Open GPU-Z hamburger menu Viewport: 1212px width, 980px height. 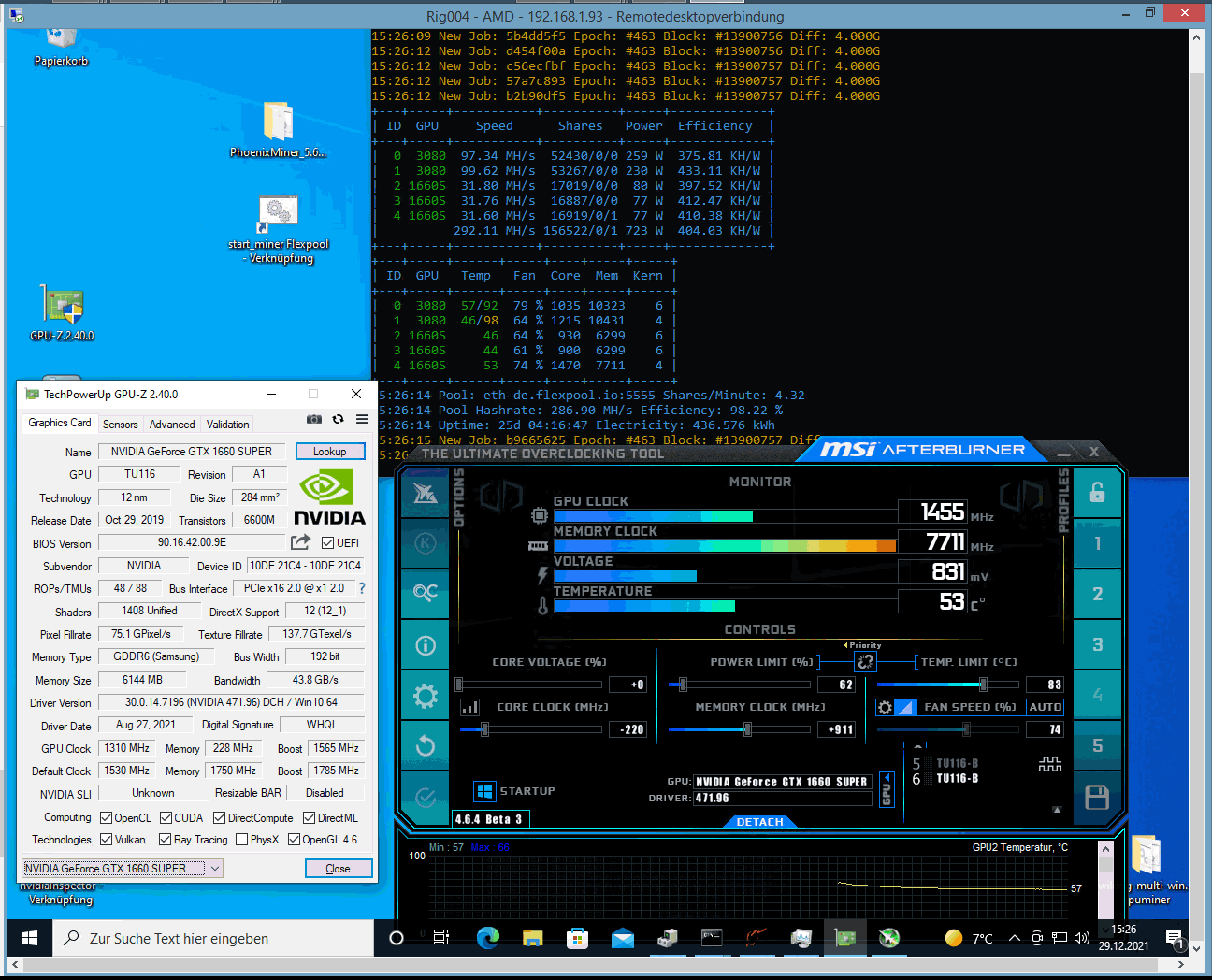pos(362,419)
